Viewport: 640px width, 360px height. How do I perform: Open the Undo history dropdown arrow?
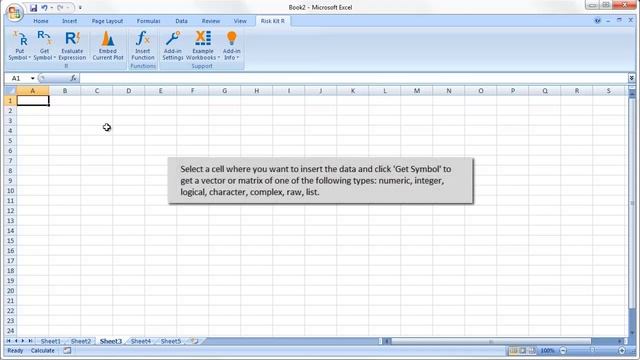click(51, 7)
